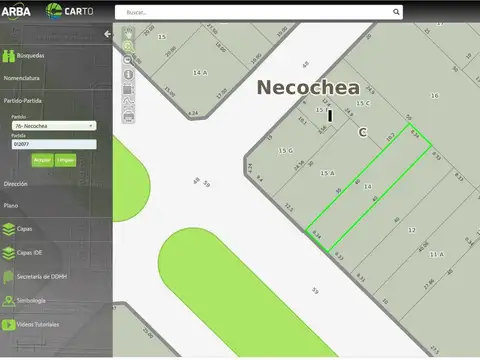
Task: Expand the Dirección search section
Action: (16, 184)
